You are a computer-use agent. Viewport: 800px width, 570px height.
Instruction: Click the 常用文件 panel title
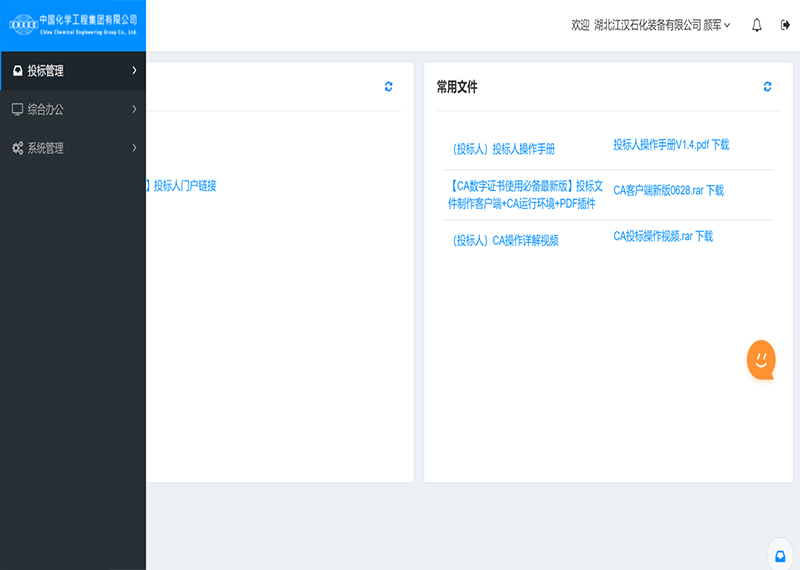[x=457, y=87]
